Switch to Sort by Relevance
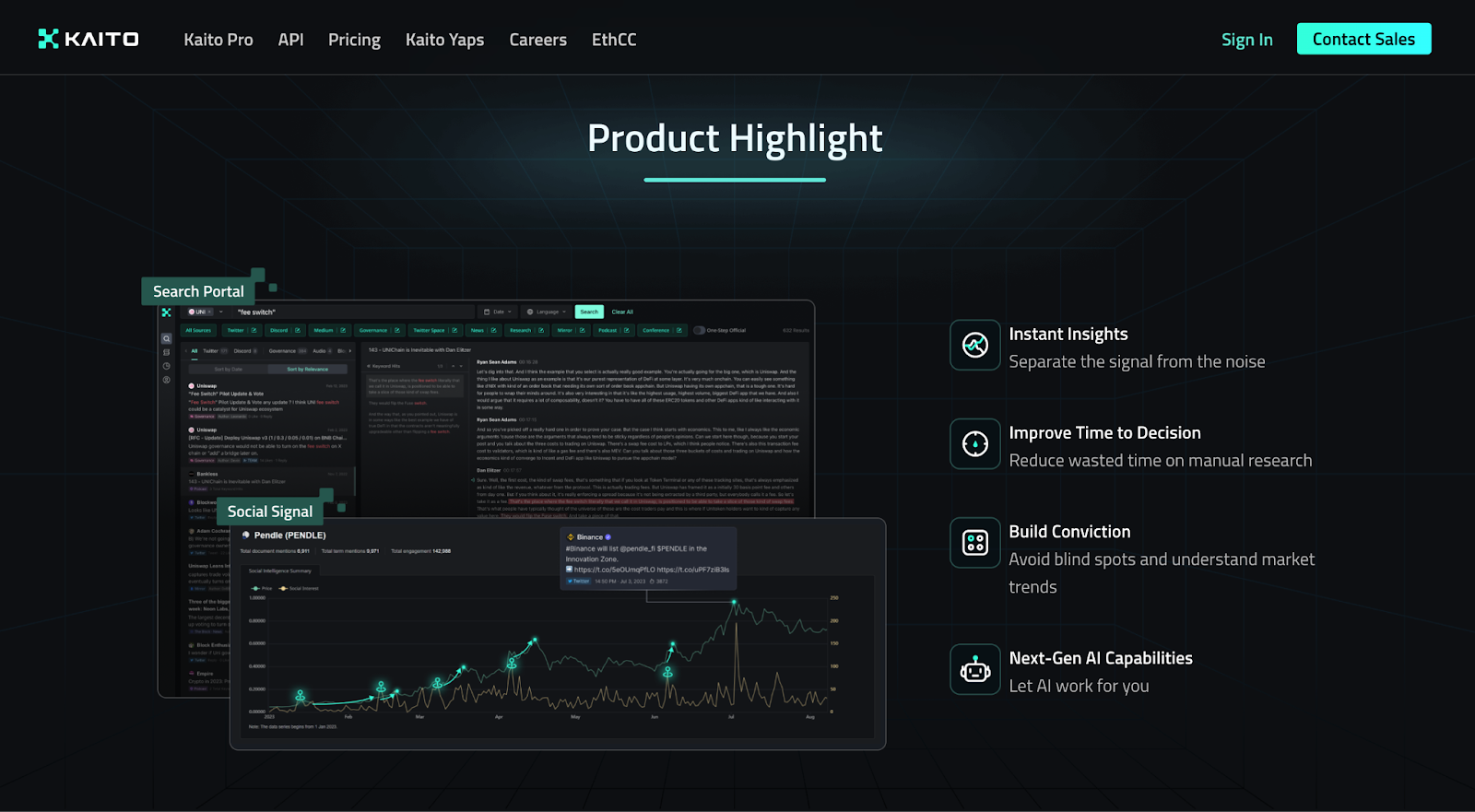Viewport: 1475px width, 812px height. click(x=308, y=369)
